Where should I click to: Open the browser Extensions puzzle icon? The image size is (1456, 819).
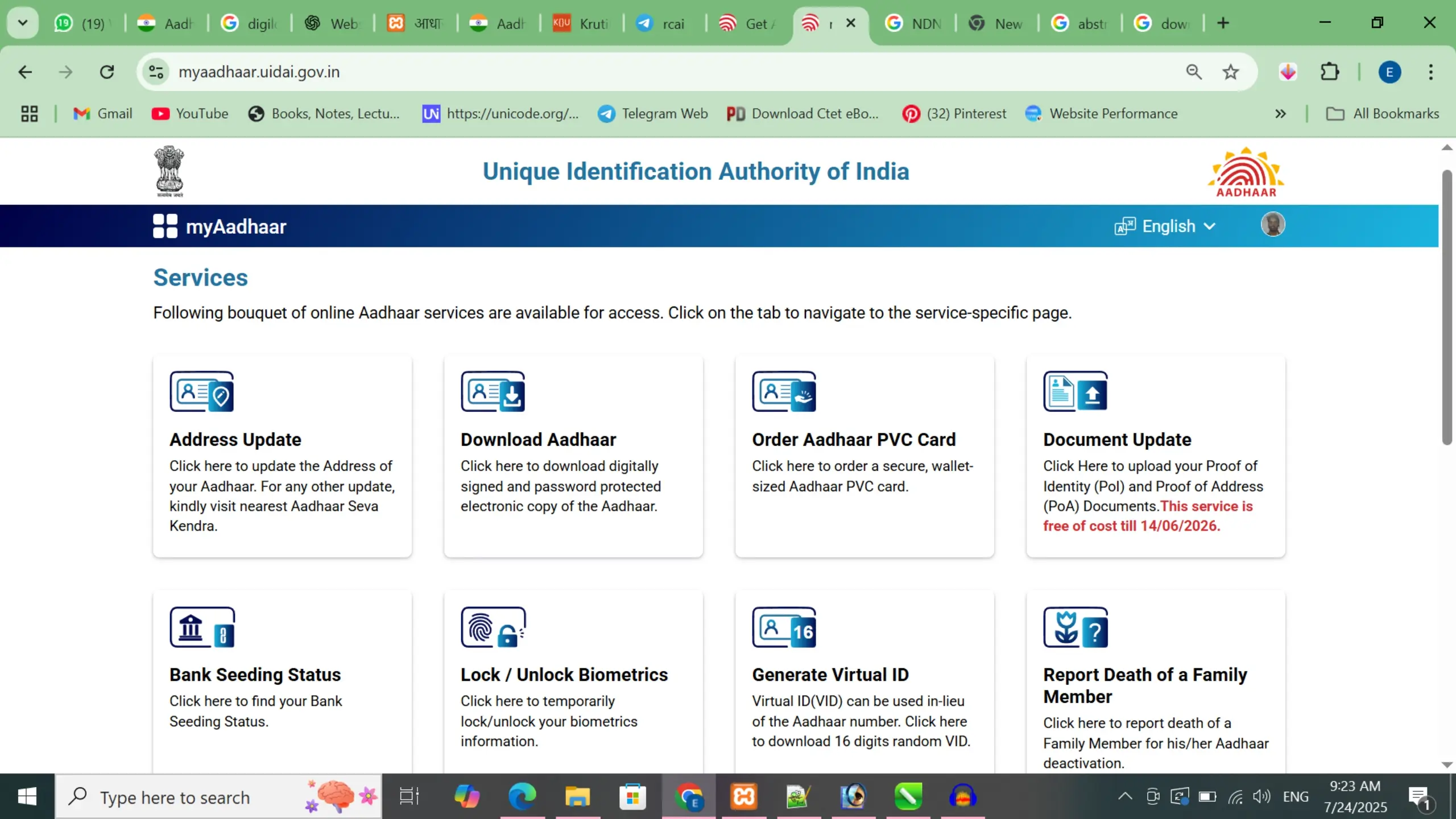pos(1330,72)
